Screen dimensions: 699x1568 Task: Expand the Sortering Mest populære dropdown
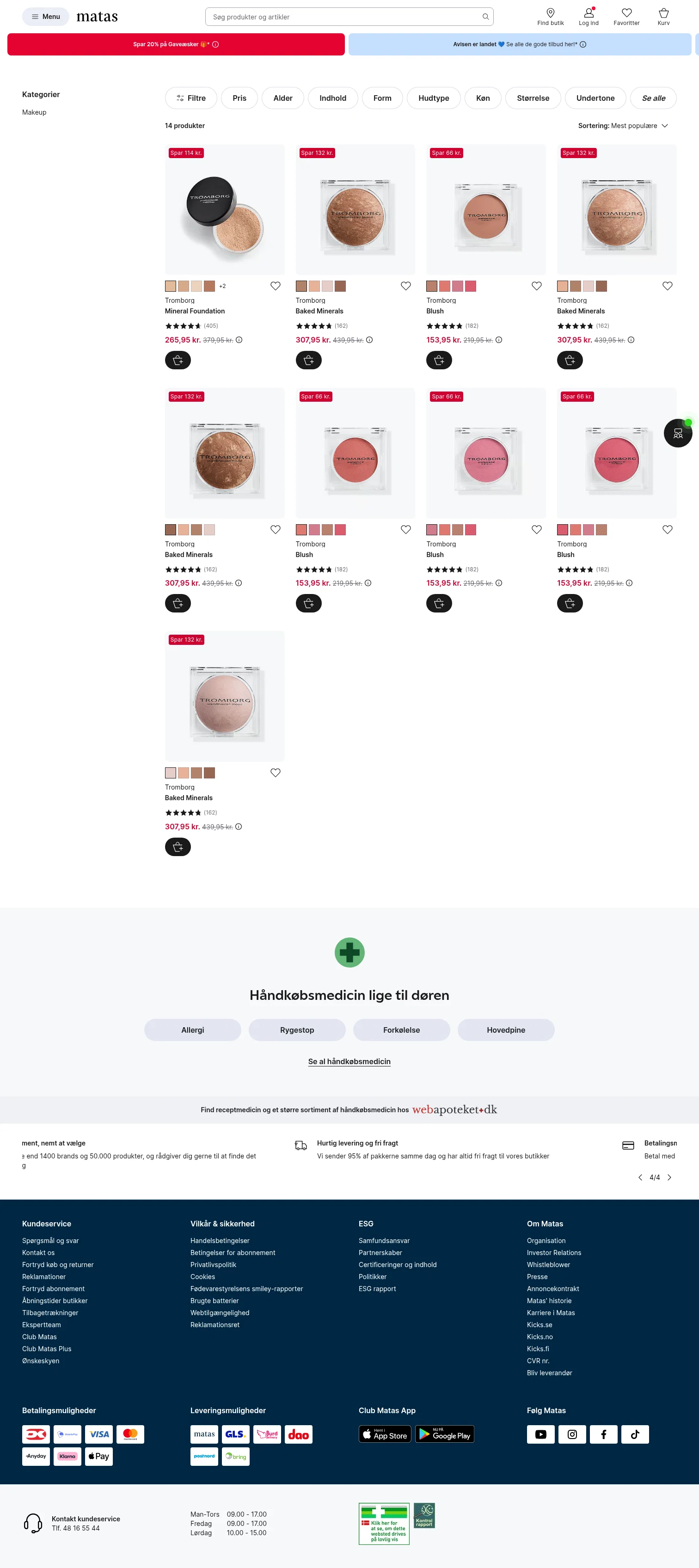623,126
